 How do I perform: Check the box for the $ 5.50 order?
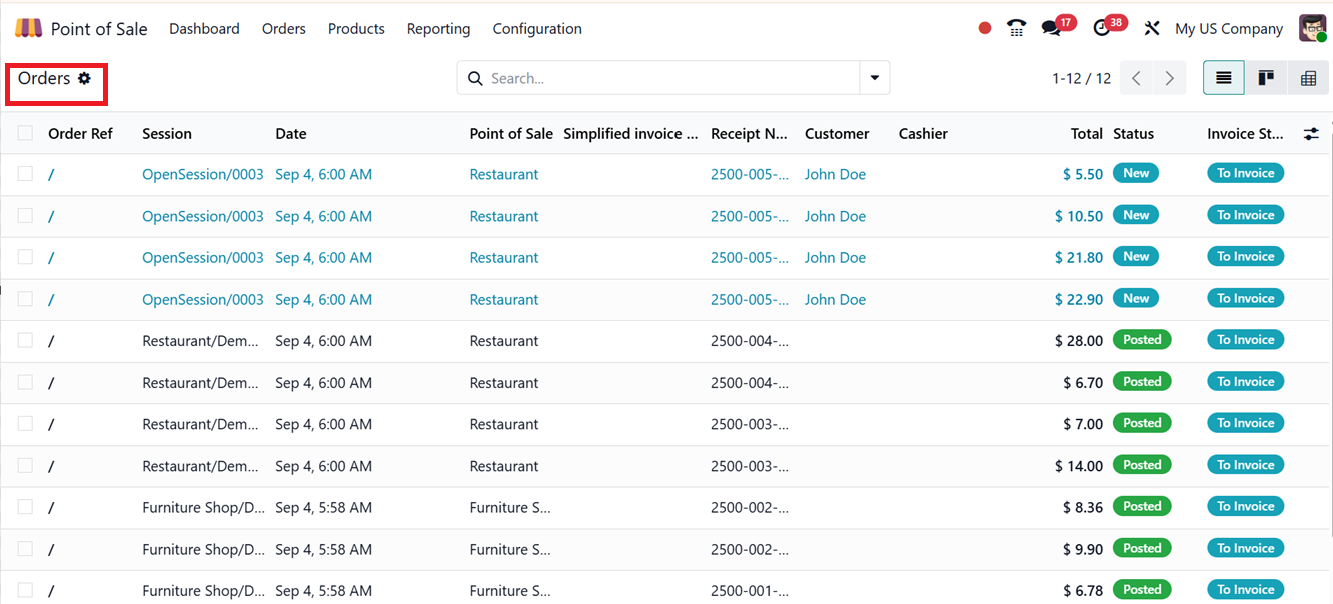pyautogui.click(x=25, y=174)
